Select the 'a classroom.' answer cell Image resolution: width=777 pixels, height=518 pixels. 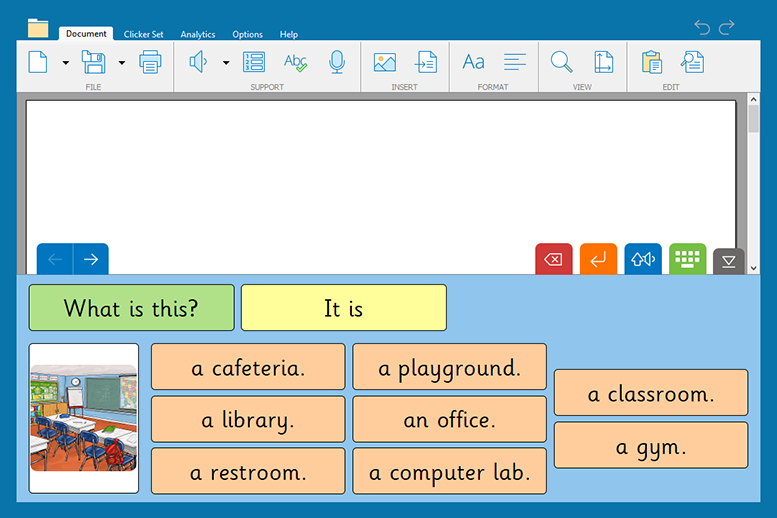tap(650, 393)
